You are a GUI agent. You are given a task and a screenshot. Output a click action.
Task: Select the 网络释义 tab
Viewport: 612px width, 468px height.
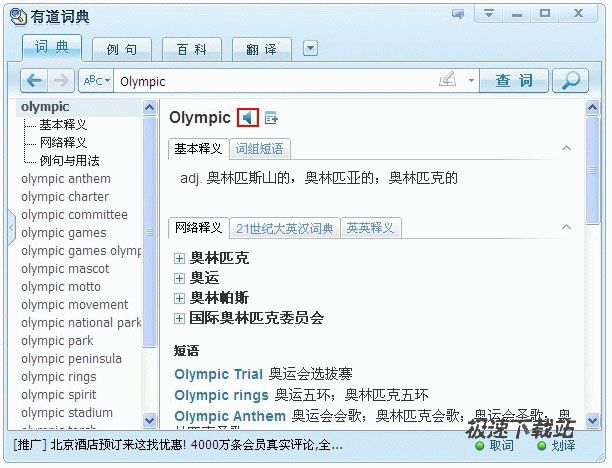pyautogui.click(x=198, y=228)
